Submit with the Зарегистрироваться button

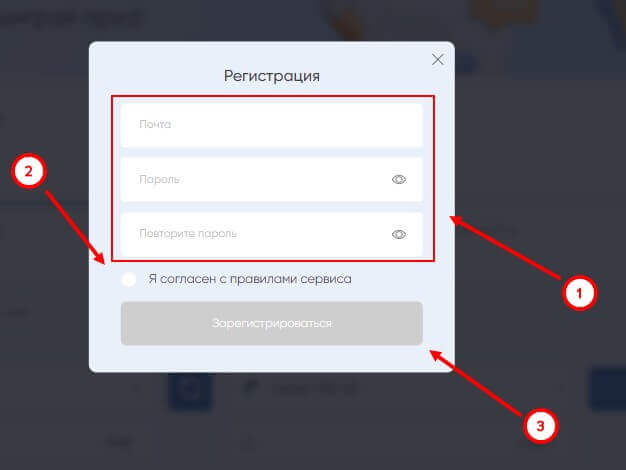click(271, 323)
